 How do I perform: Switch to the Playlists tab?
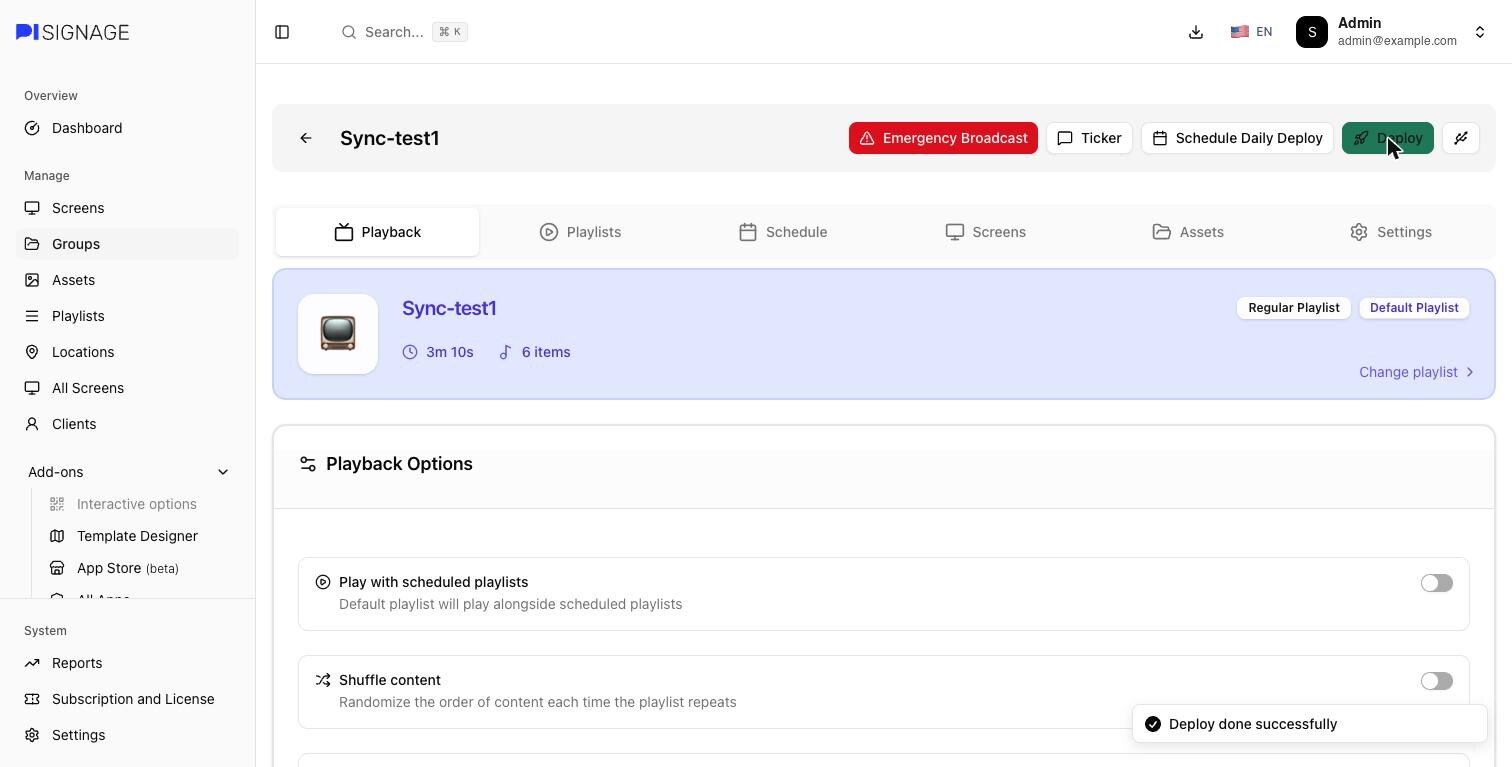[x=580, y=232]
